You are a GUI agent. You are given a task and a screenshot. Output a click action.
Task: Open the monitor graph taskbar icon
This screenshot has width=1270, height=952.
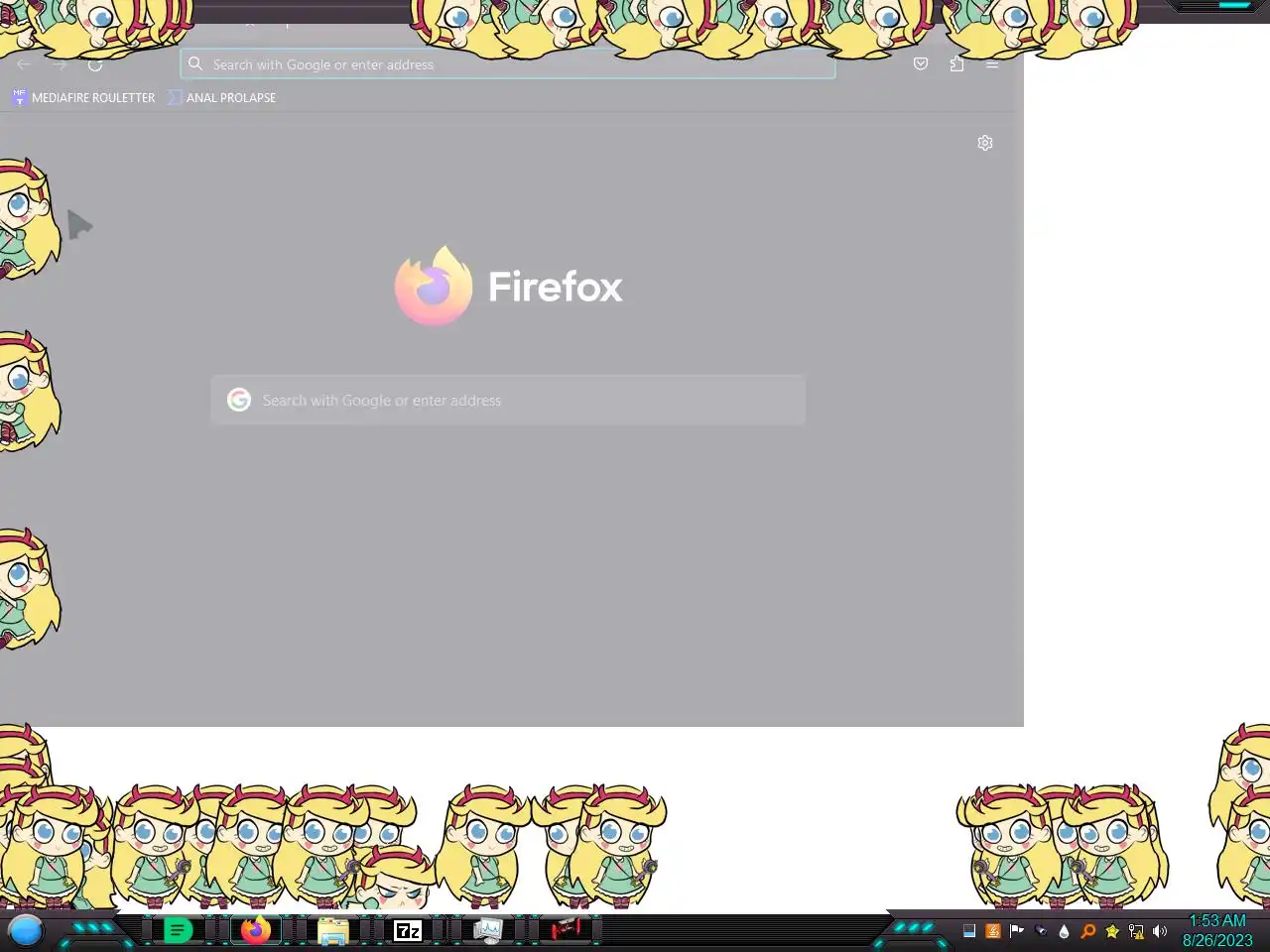point(487,930)
